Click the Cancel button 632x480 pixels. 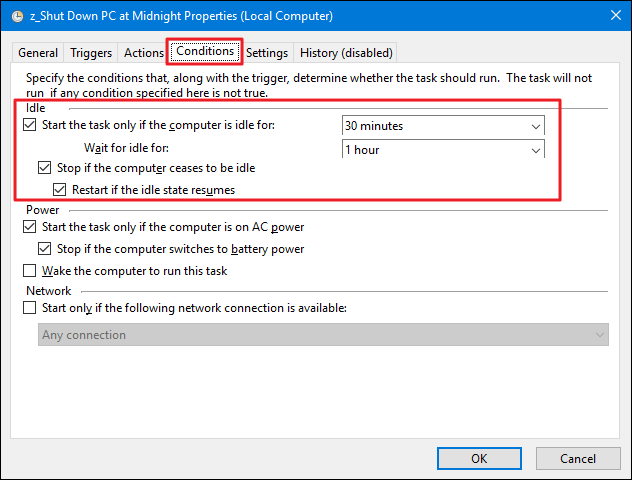[x=577, y=458]
